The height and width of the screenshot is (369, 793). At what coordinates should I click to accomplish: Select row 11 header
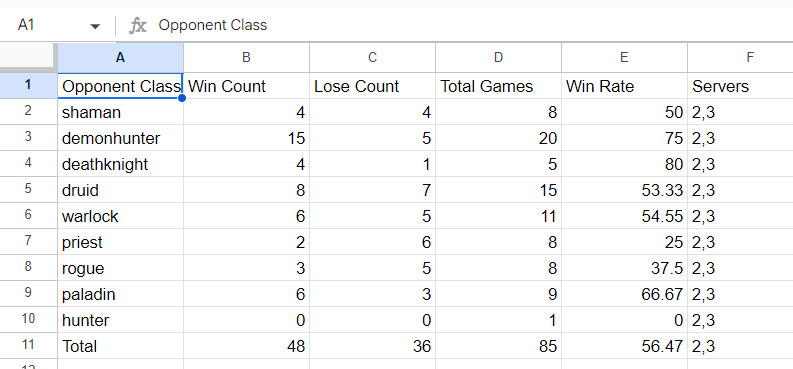[x=28, y=346]
